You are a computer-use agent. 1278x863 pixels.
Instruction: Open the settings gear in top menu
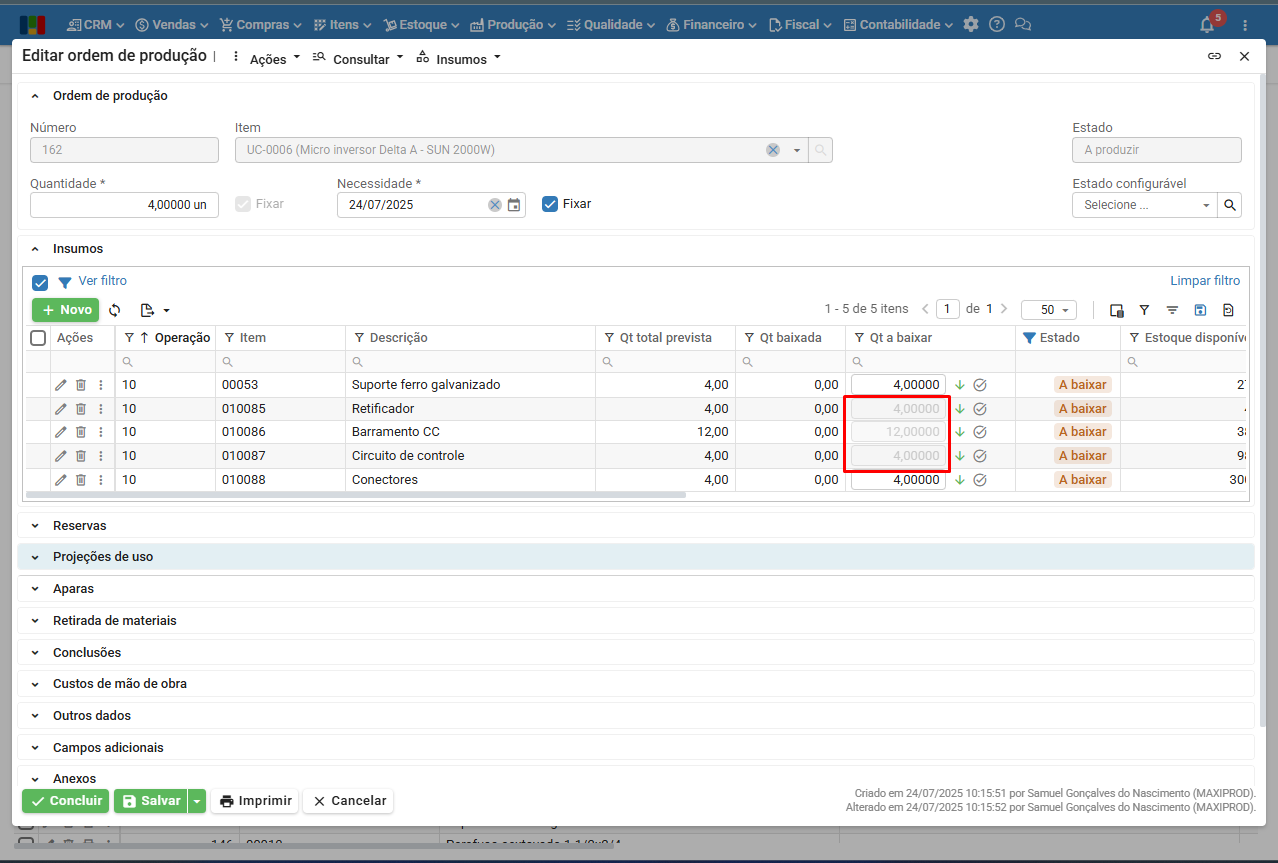point(971,24)
